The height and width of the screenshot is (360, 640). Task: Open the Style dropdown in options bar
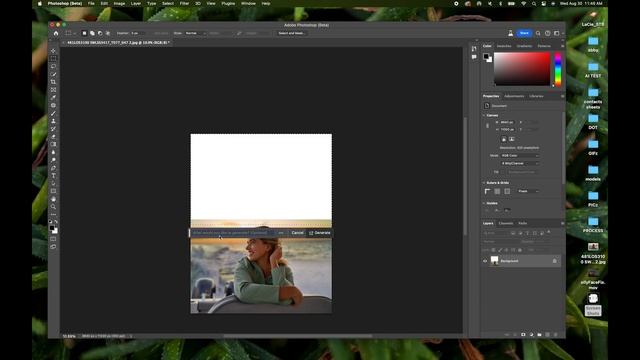[195, 33]
